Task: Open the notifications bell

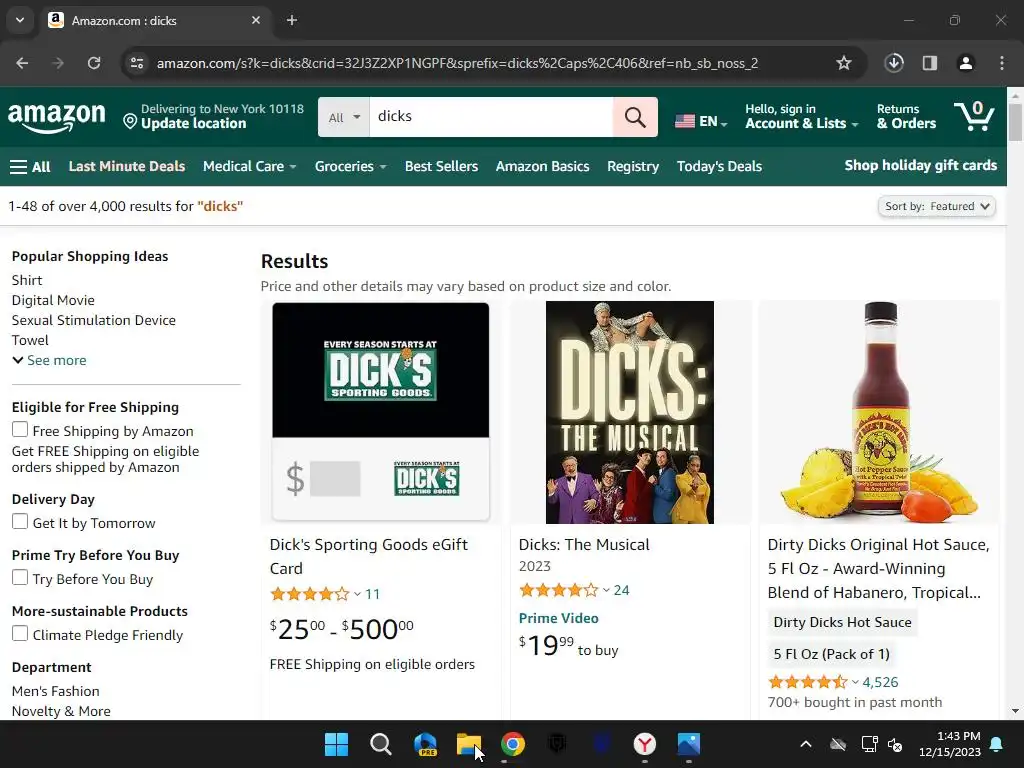Action: click(997, 744)
